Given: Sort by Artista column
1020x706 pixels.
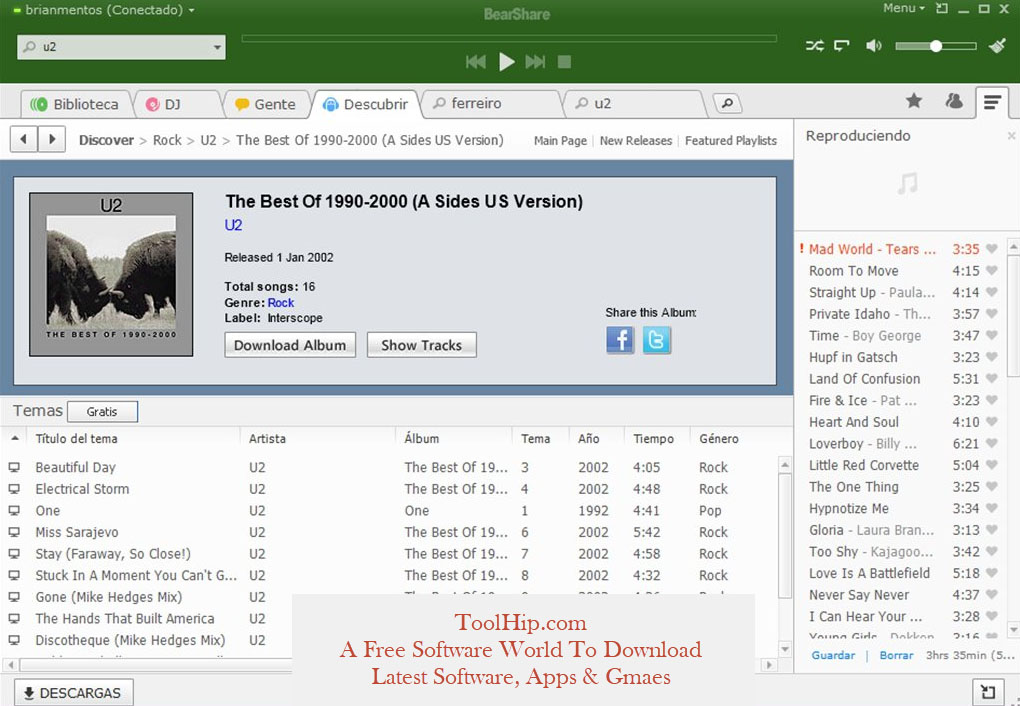Looking at the screenshot, I should click(267, 439).
